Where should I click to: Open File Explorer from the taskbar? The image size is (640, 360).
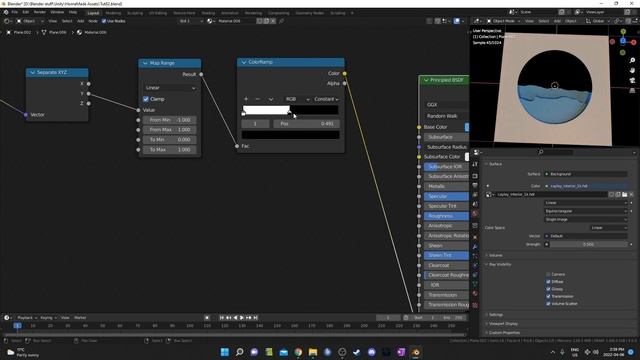coord(313,352)
